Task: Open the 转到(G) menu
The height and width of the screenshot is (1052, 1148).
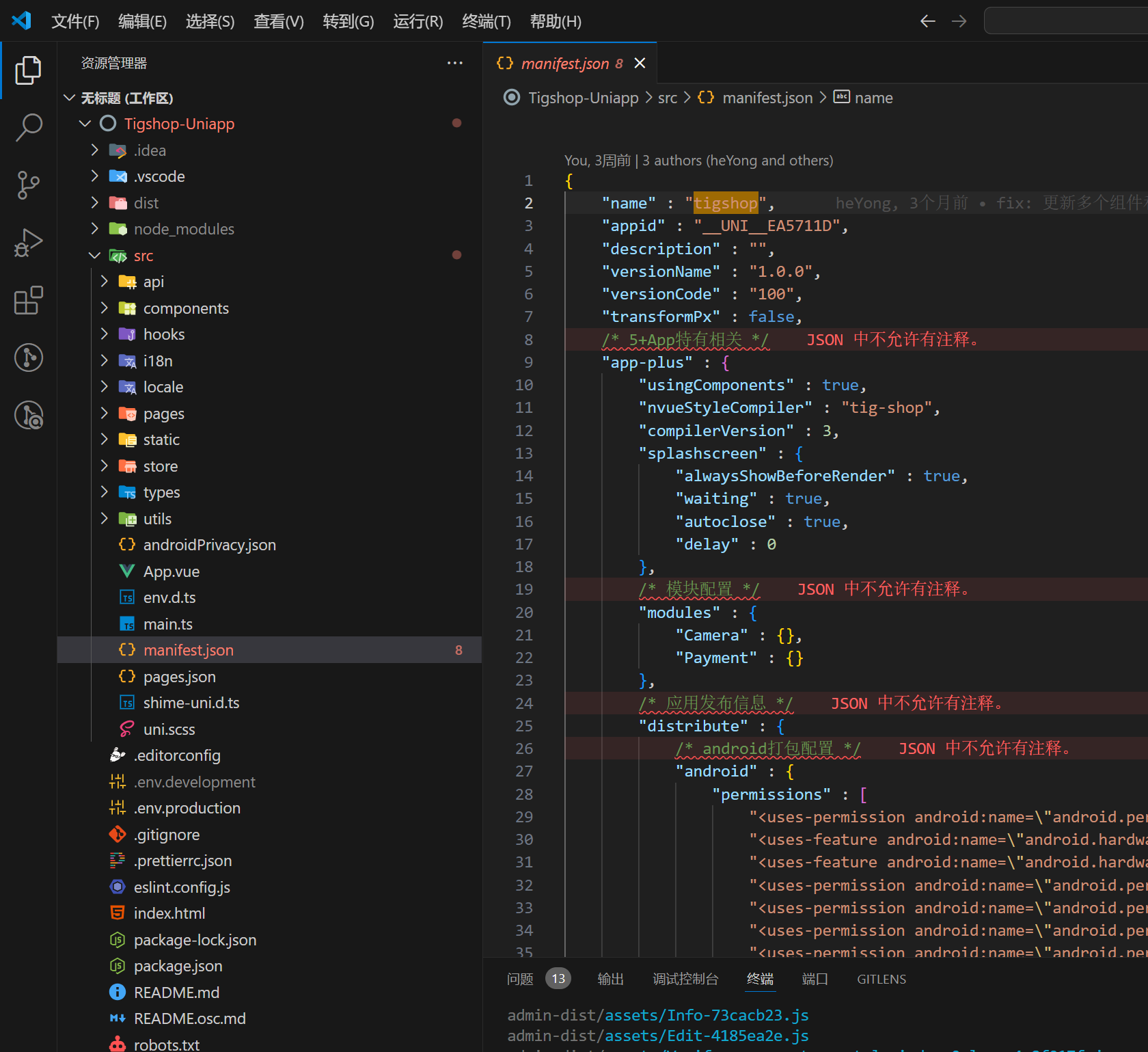Action: coord(348,21)
